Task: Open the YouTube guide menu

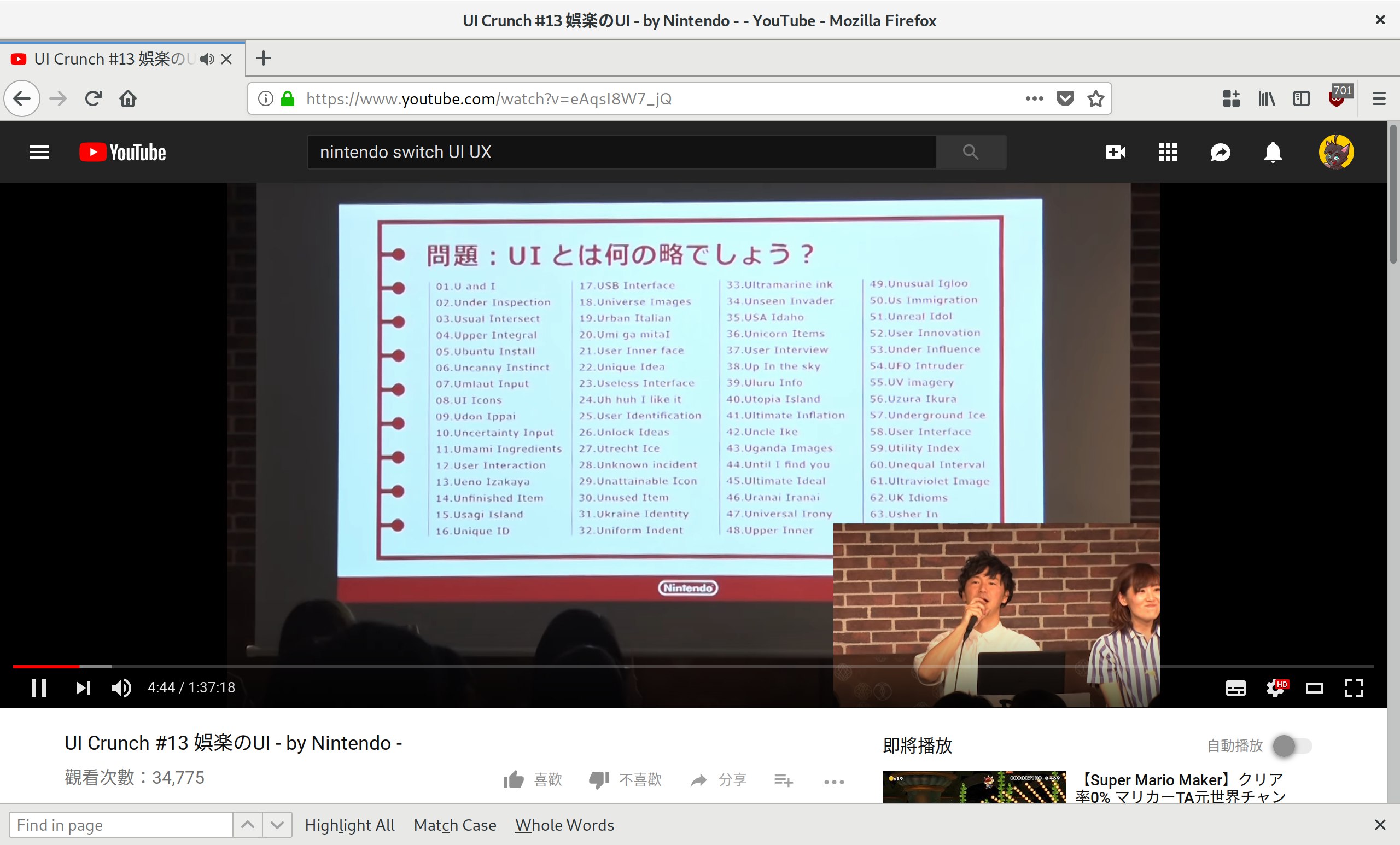Action: [39, 152]
